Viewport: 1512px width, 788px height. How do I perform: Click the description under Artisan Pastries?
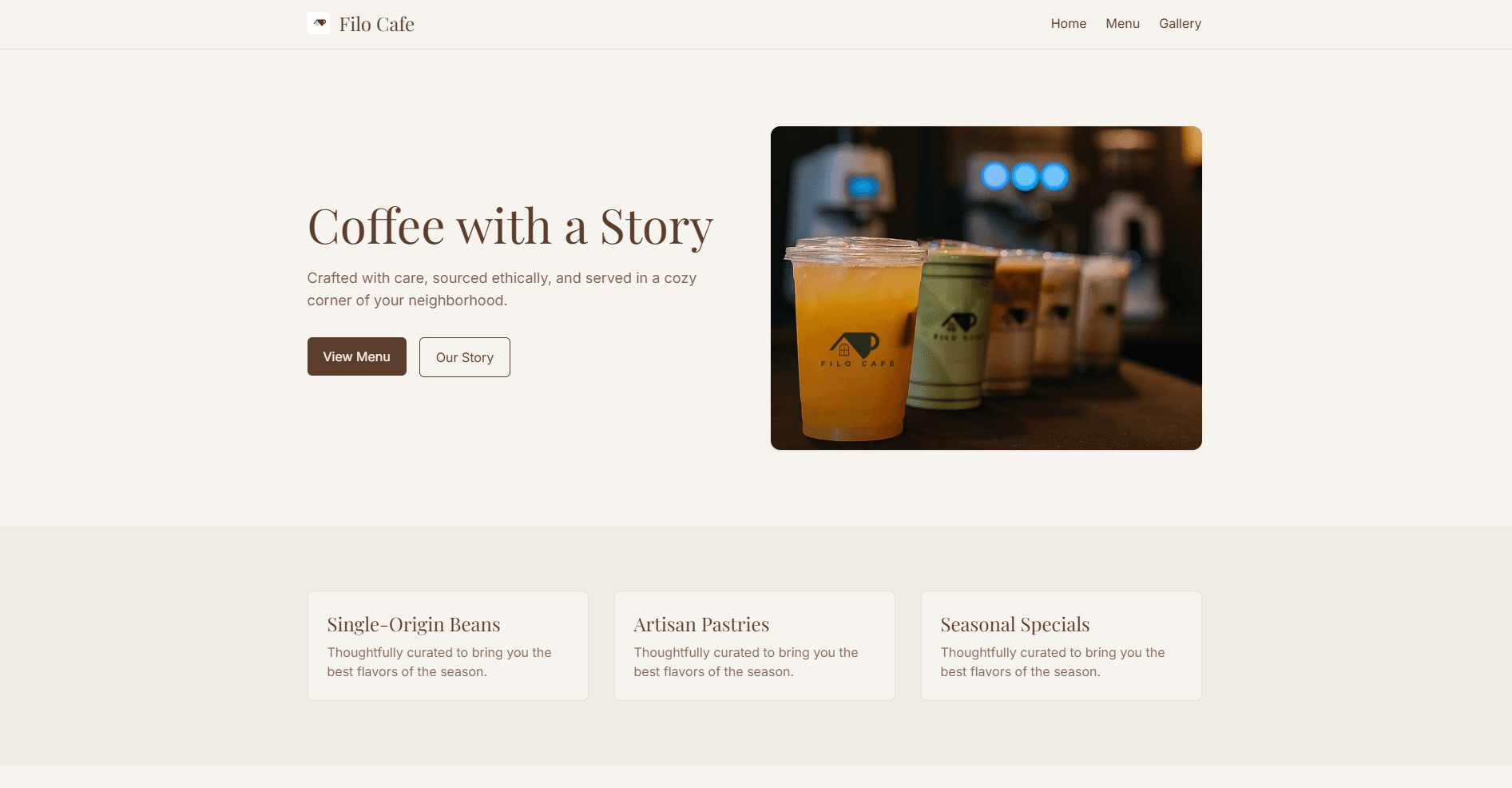(x=745, y=662)
